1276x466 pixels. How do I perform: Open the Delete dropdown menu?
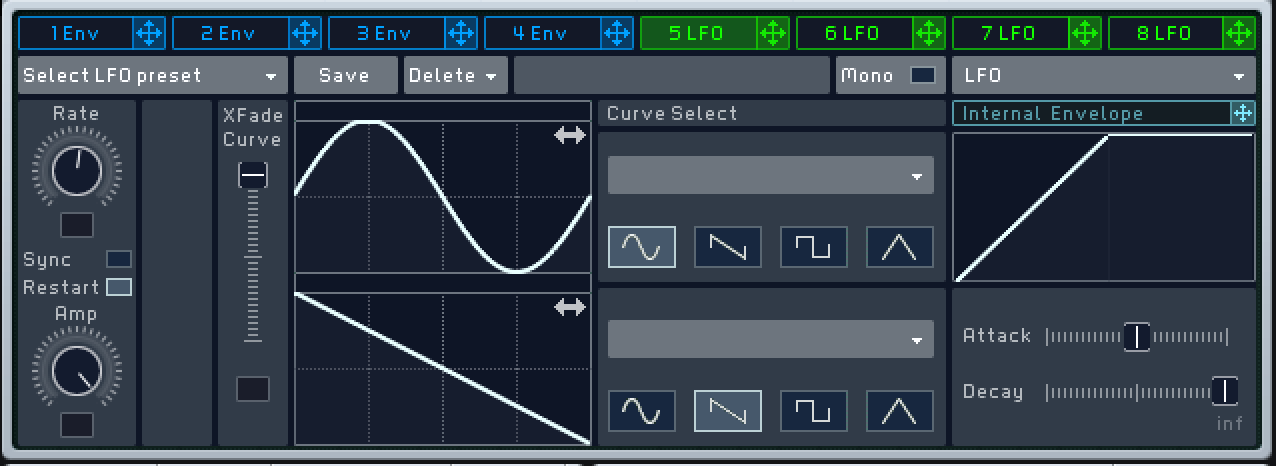[455, 75]
